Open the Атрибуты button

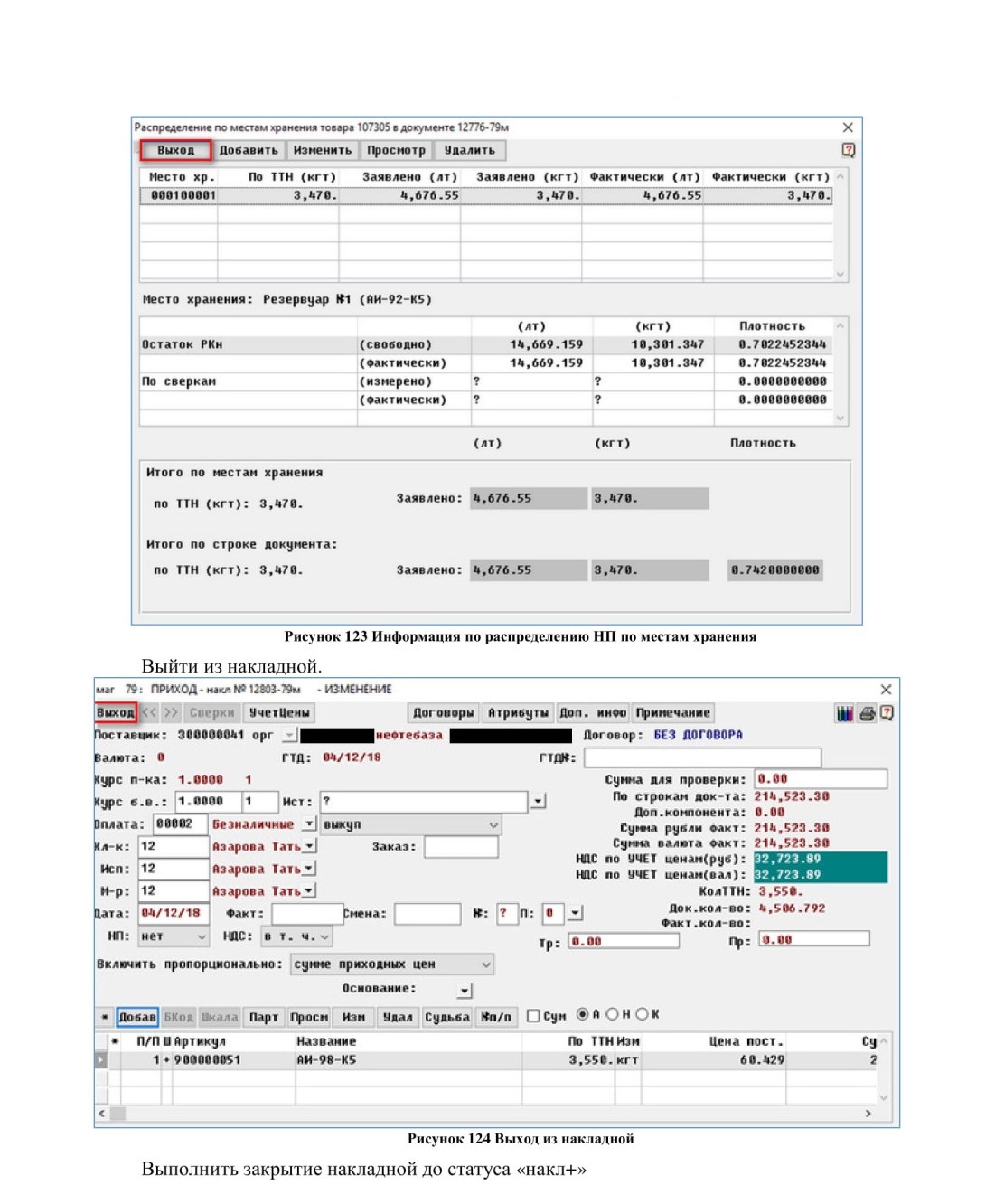[x=518, y=712]
